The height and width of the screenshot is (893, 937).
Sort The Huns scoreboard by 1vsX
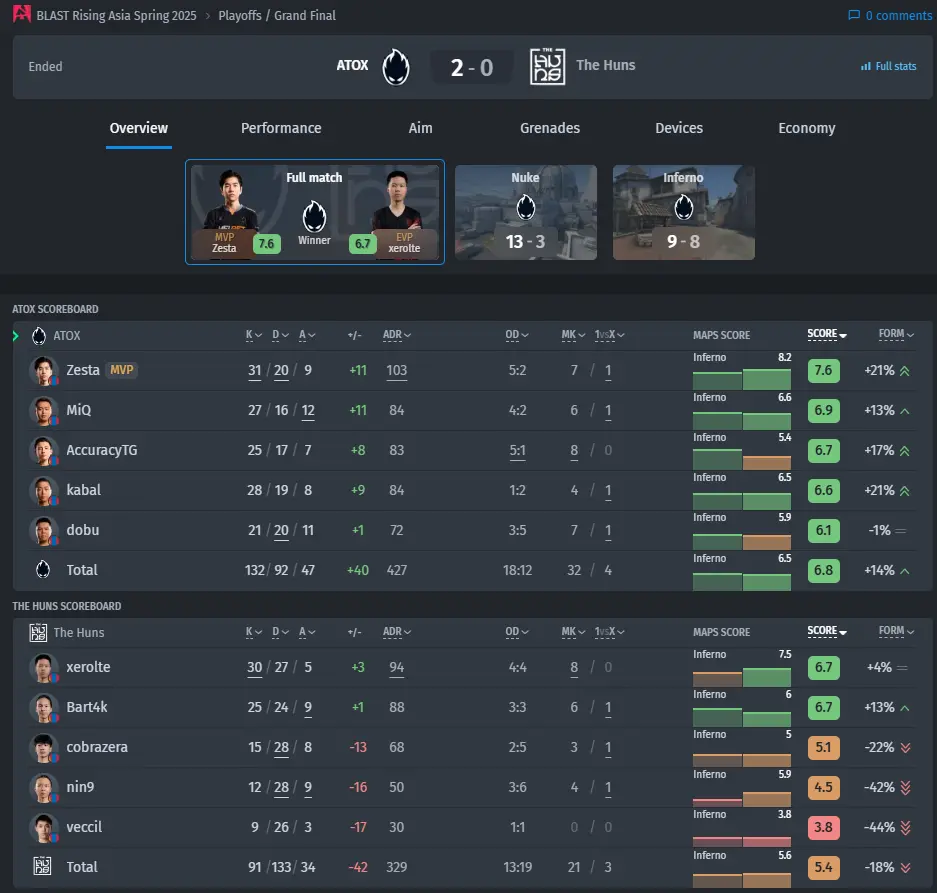click(x=609, y=632)
